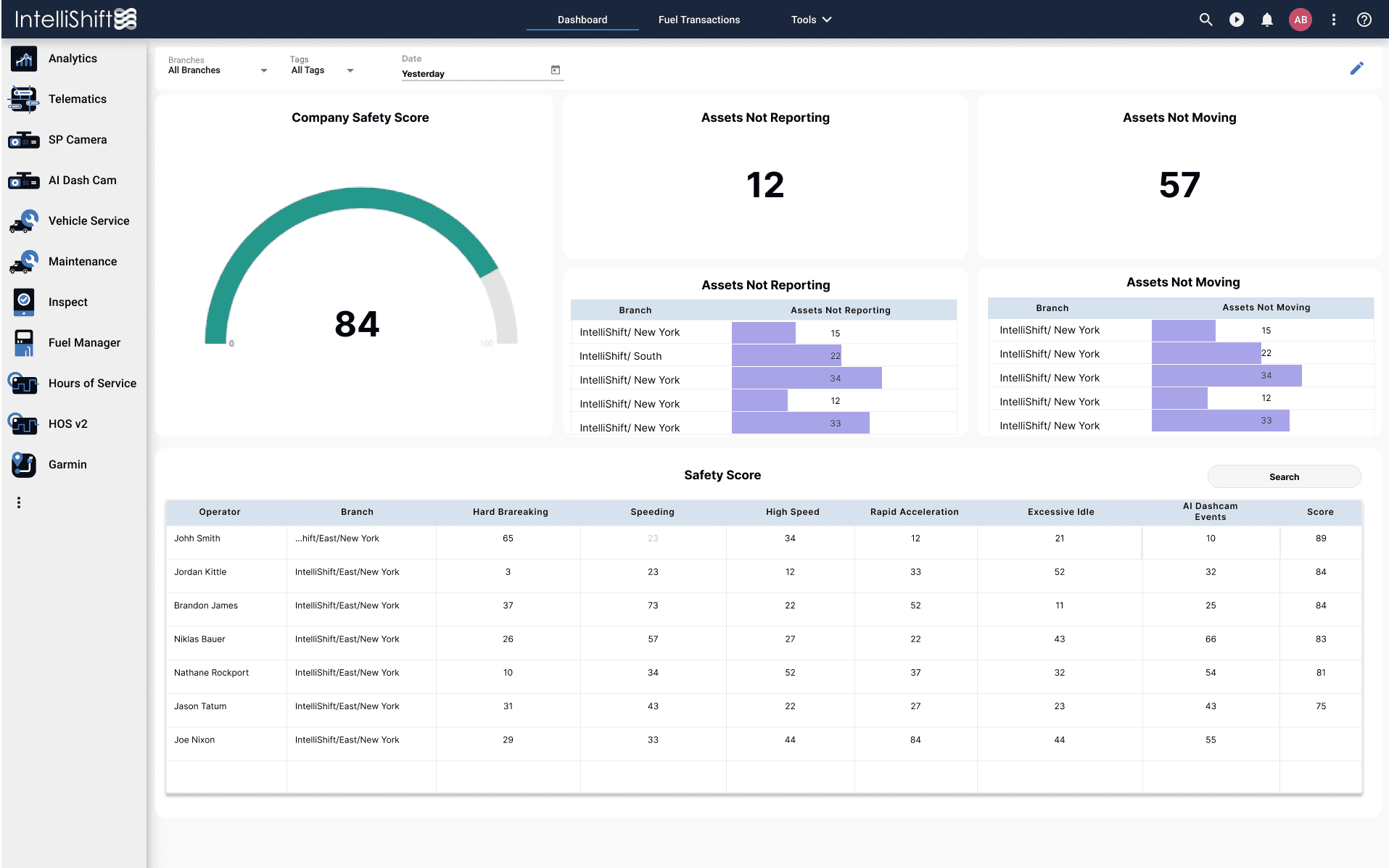The image size is (1389, 868).
Task: Open Hours of Service from sidebar
Action: pyautogui.click(x=92, y=384)
